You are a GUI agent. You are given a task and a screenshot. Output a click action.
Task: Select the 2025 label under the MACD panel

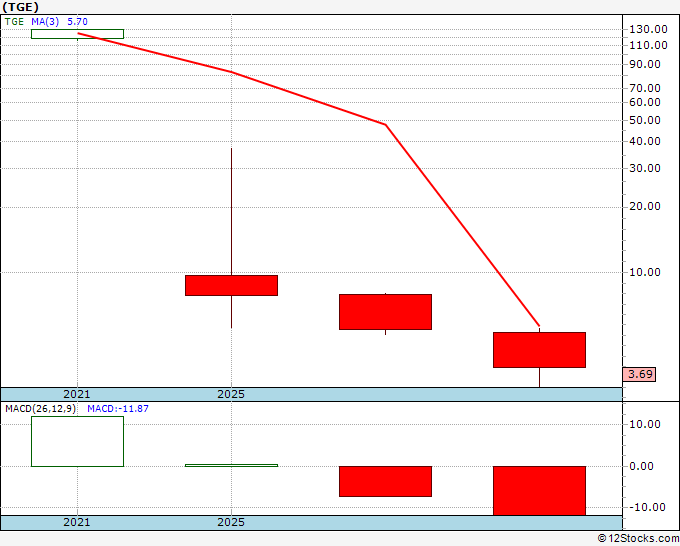(x=231, y=522)
